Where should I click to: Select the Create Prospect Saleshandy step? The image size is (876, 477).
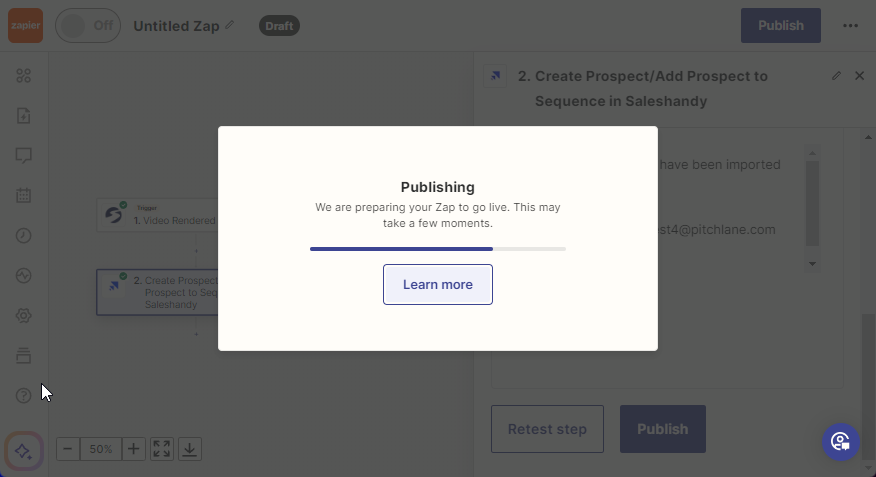pos(158,292)
